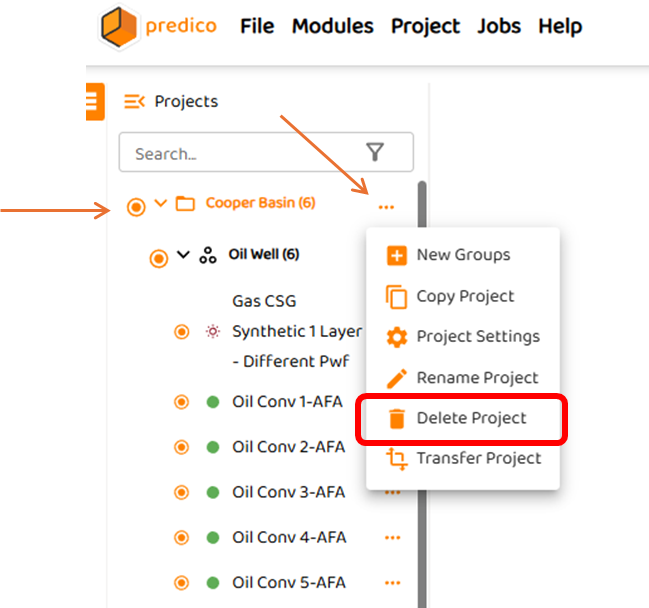Choose Delete Project from context menu
This screenshot has height=608, width=649.
[470, 418]
